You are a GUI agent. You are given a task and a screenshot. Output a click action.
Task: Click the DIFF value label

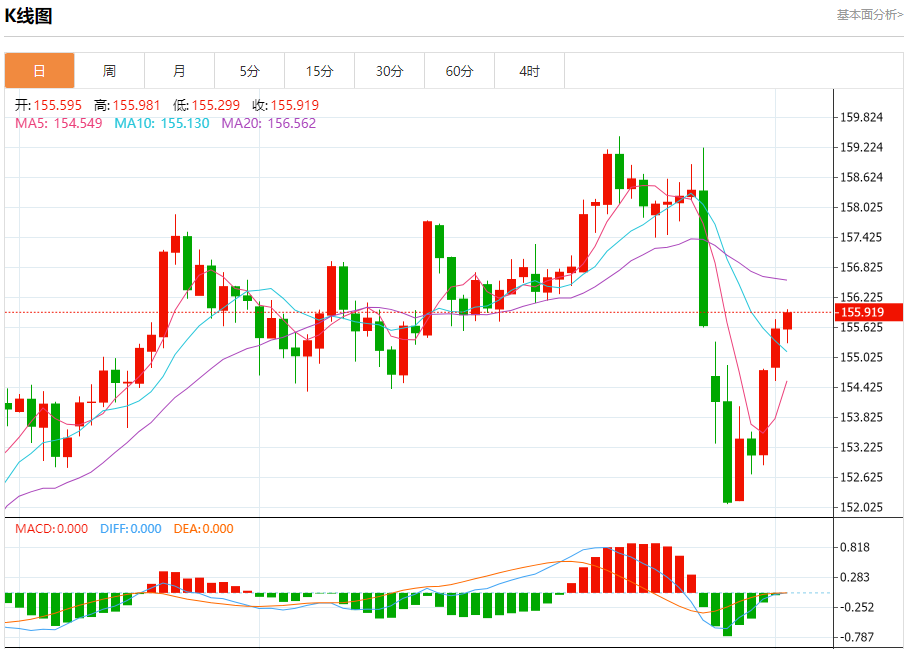click(130, 529)
